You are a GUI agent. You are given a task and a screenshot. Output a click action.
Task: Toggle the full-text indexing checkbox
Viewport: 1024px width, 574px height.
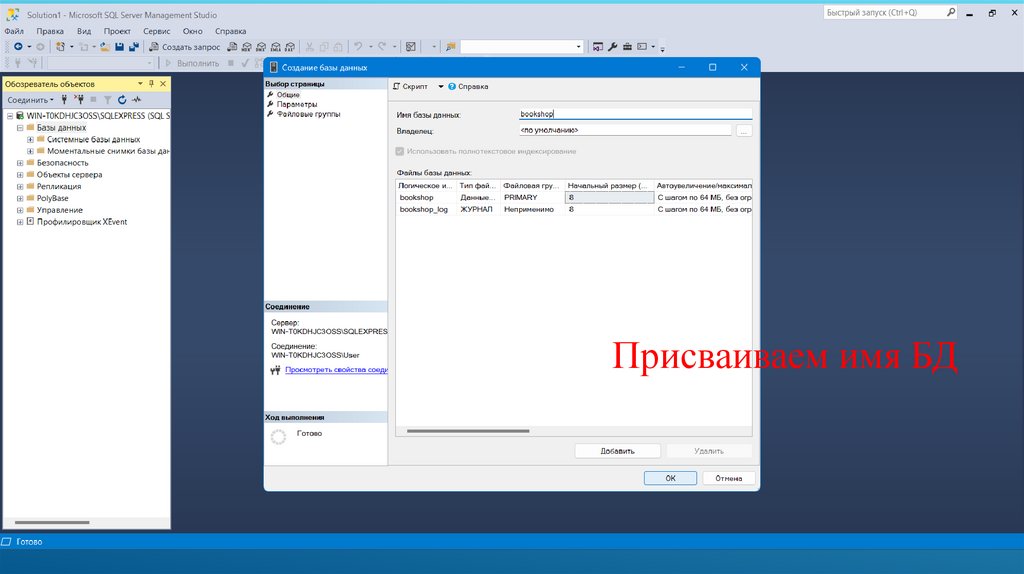pos(400,151)
